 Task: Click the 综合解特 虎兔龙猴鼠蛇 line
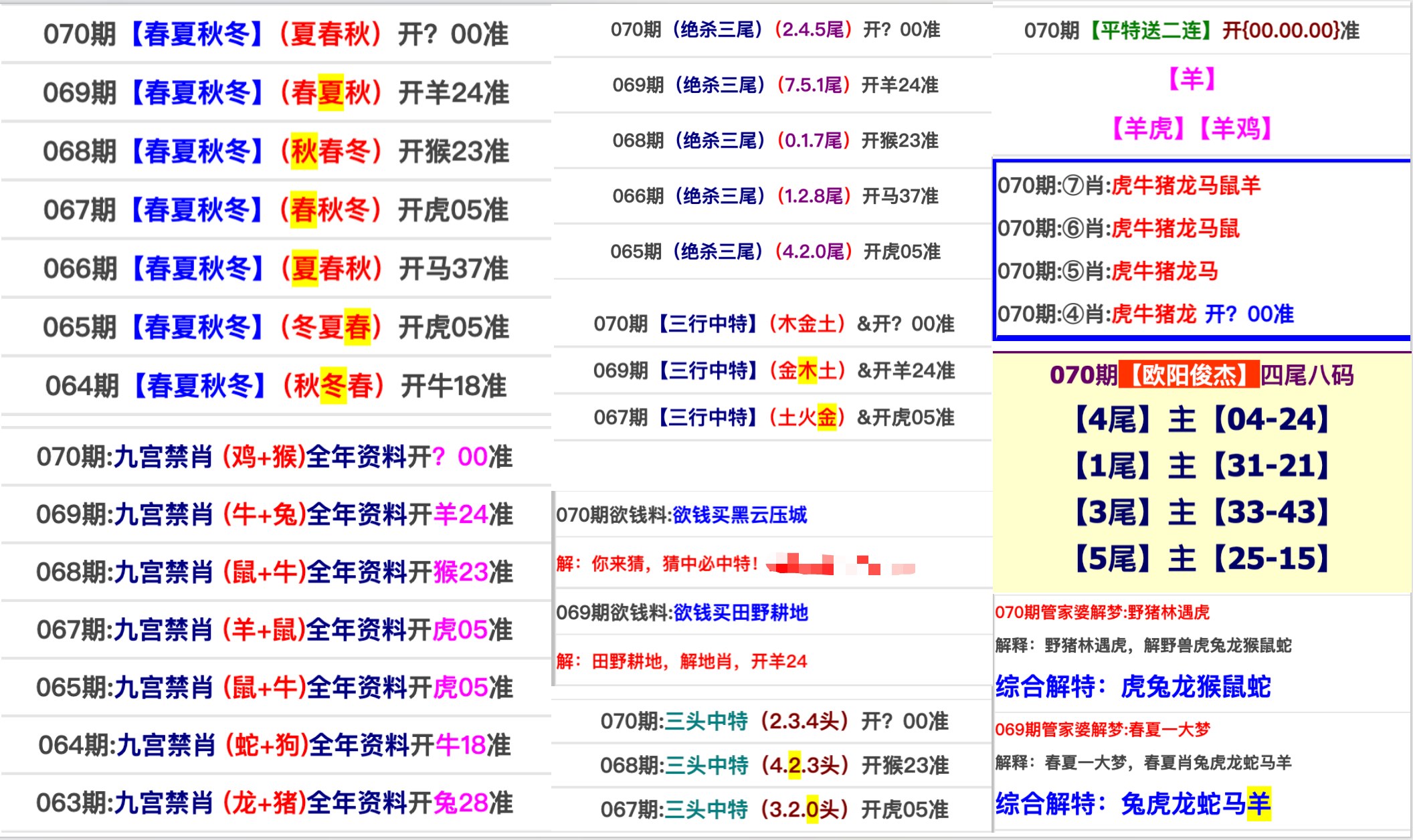tap(1133, 687)
